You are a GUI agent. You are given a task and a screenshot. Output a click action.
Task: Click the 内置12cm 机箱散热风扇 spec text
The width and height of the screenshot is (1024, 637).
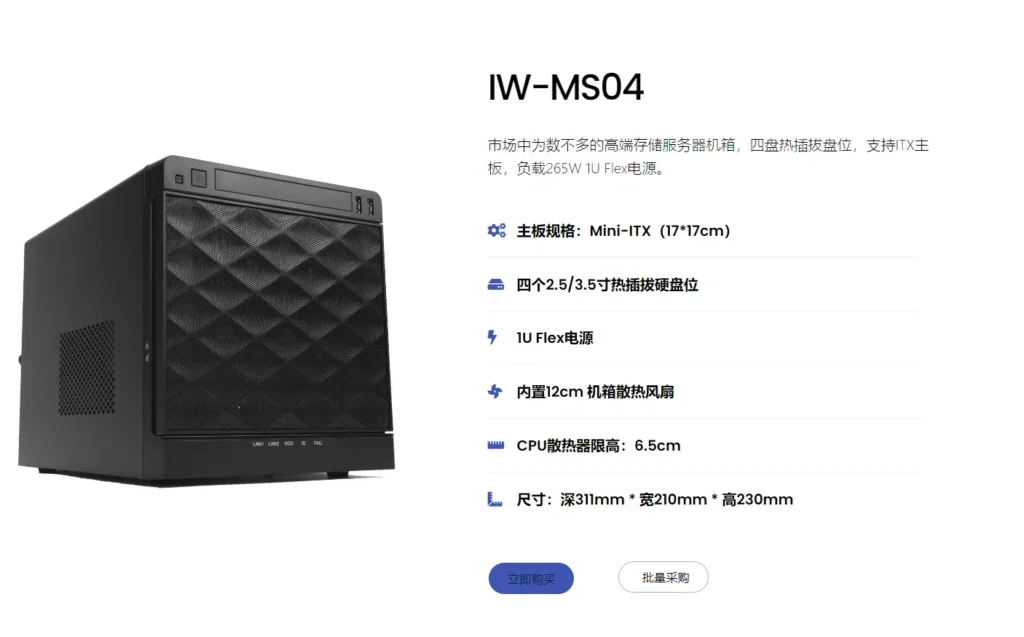click(x=595, y=392)
